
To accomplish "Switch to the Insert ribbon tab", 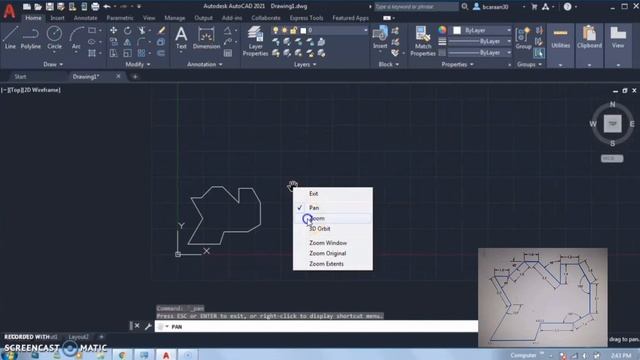I will coord(57,18).
